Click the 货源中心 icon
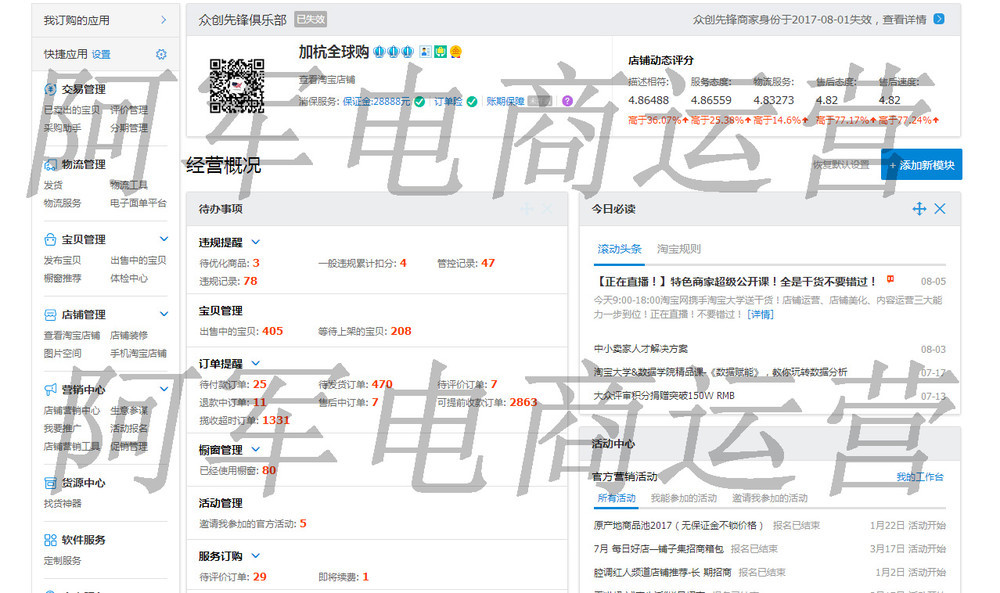Screen dimensions: 1000x593 tap(50, 483)
